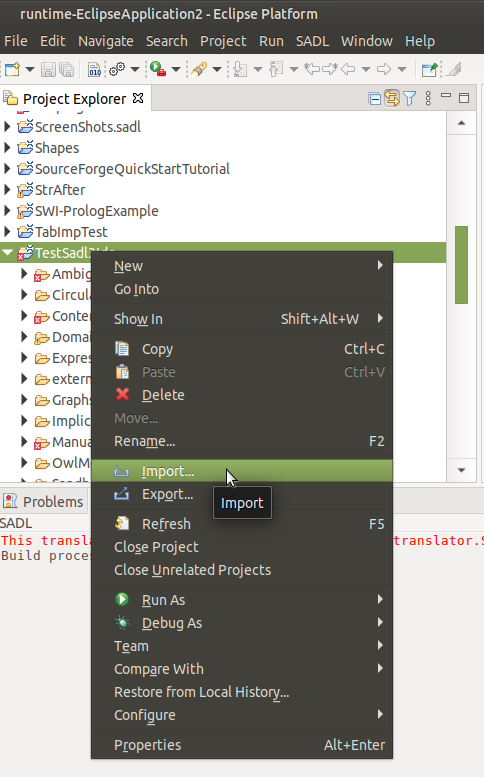Click the Save All toolbar icon
This screenshot has height=777, width=484.
(x=66, y=69)
